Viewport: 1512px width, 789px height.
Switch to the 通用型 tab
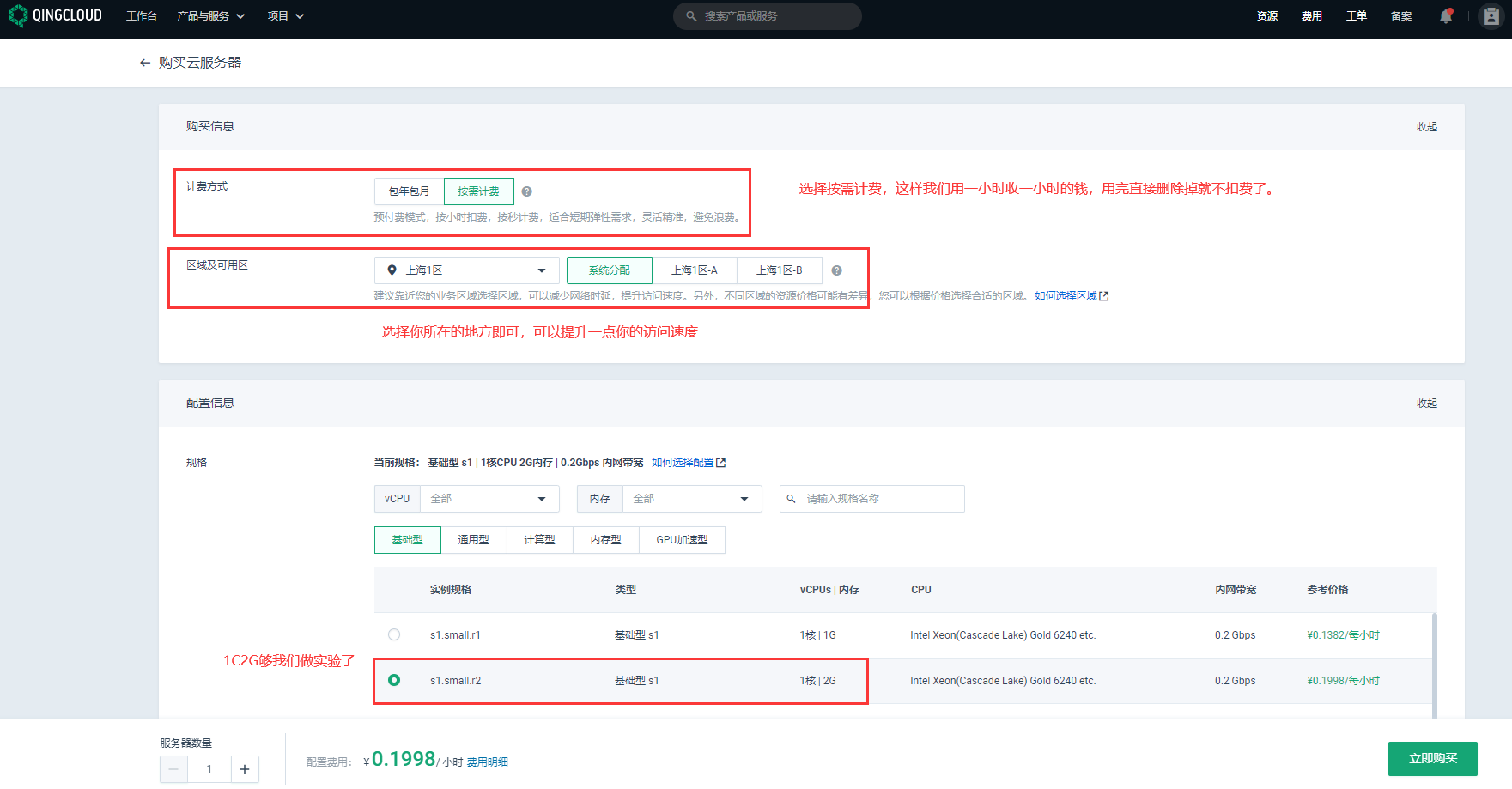tap(473, 540)
